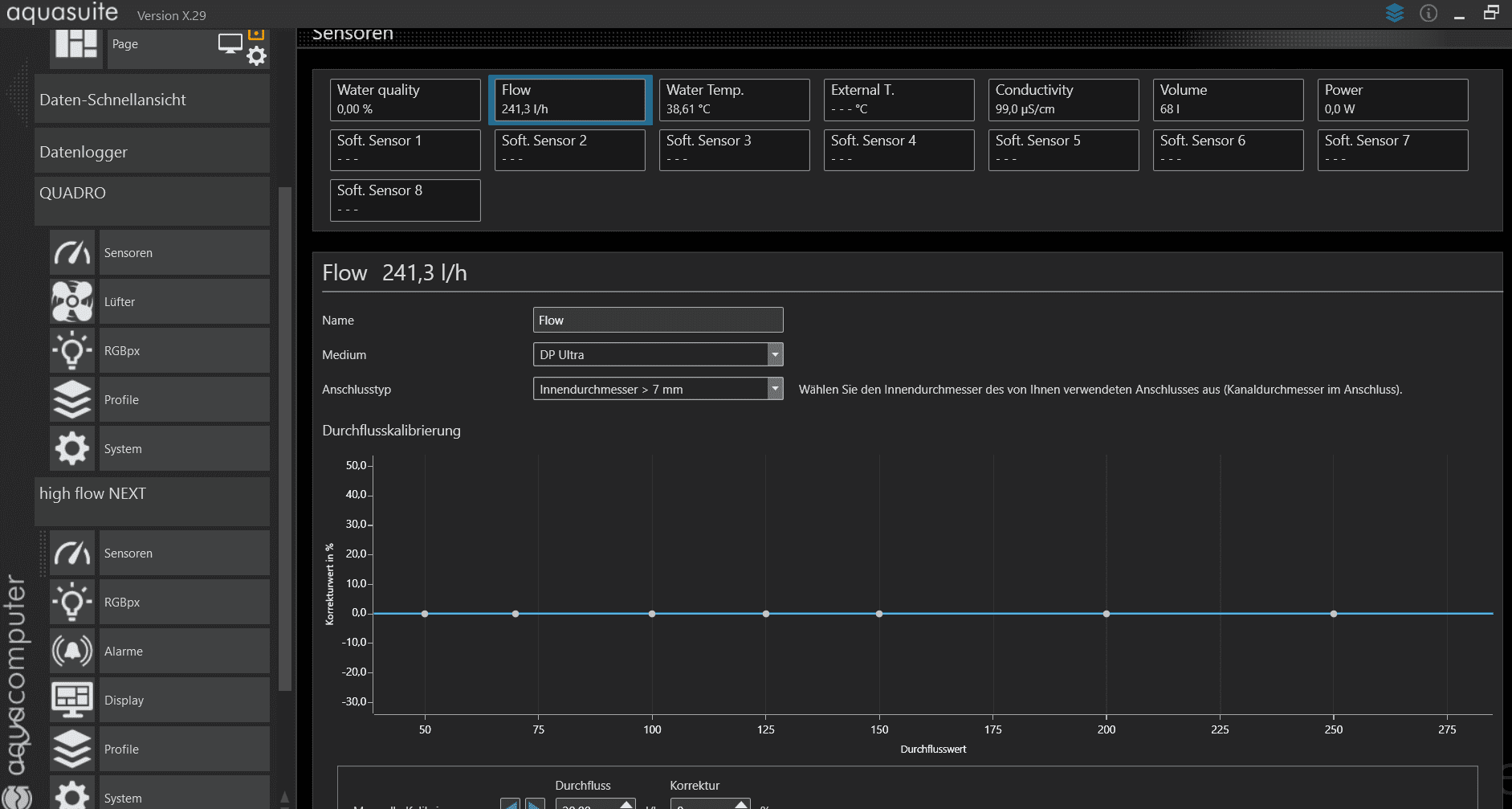Collapse the high flow NEXT device header
This screenshot has width=1512, height=809.
click(x=152, y=501)
